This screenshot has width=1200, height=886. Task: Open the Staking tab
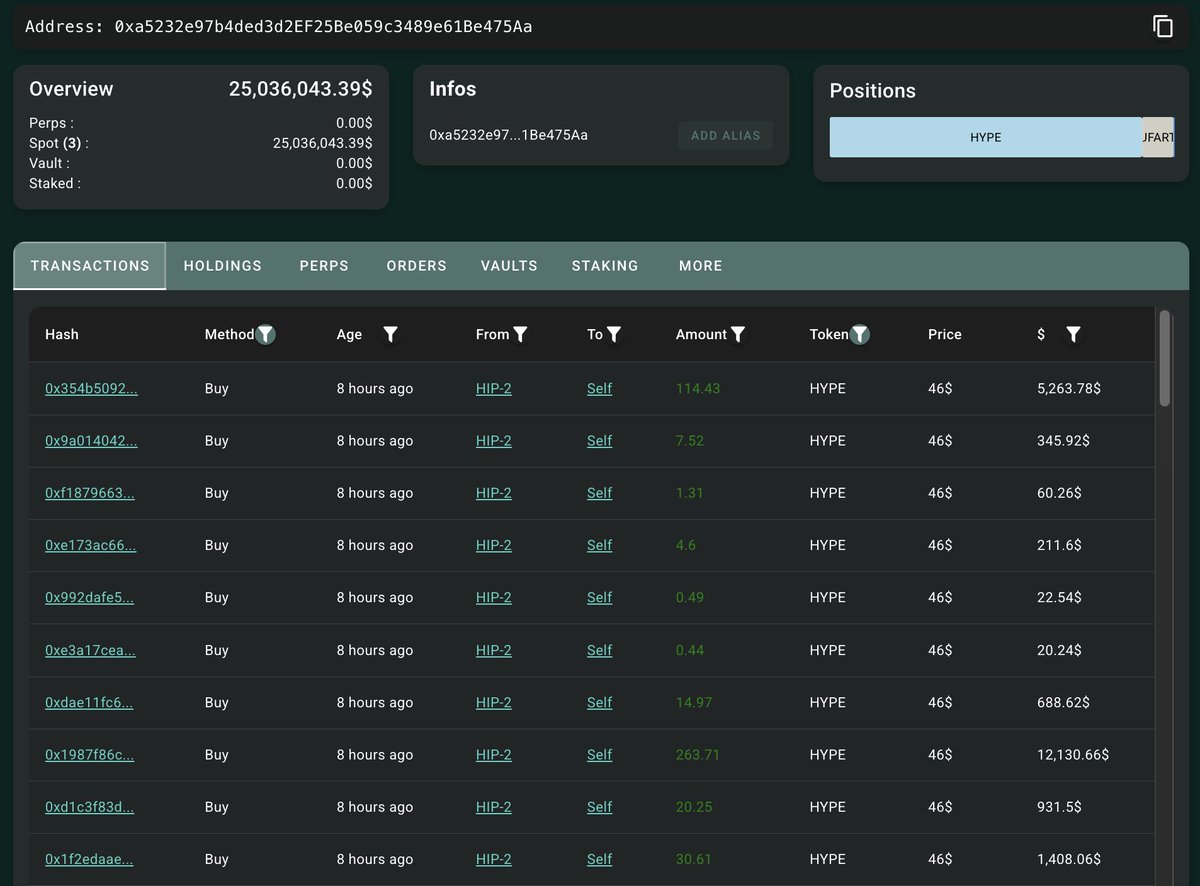[x=605, y=266]
